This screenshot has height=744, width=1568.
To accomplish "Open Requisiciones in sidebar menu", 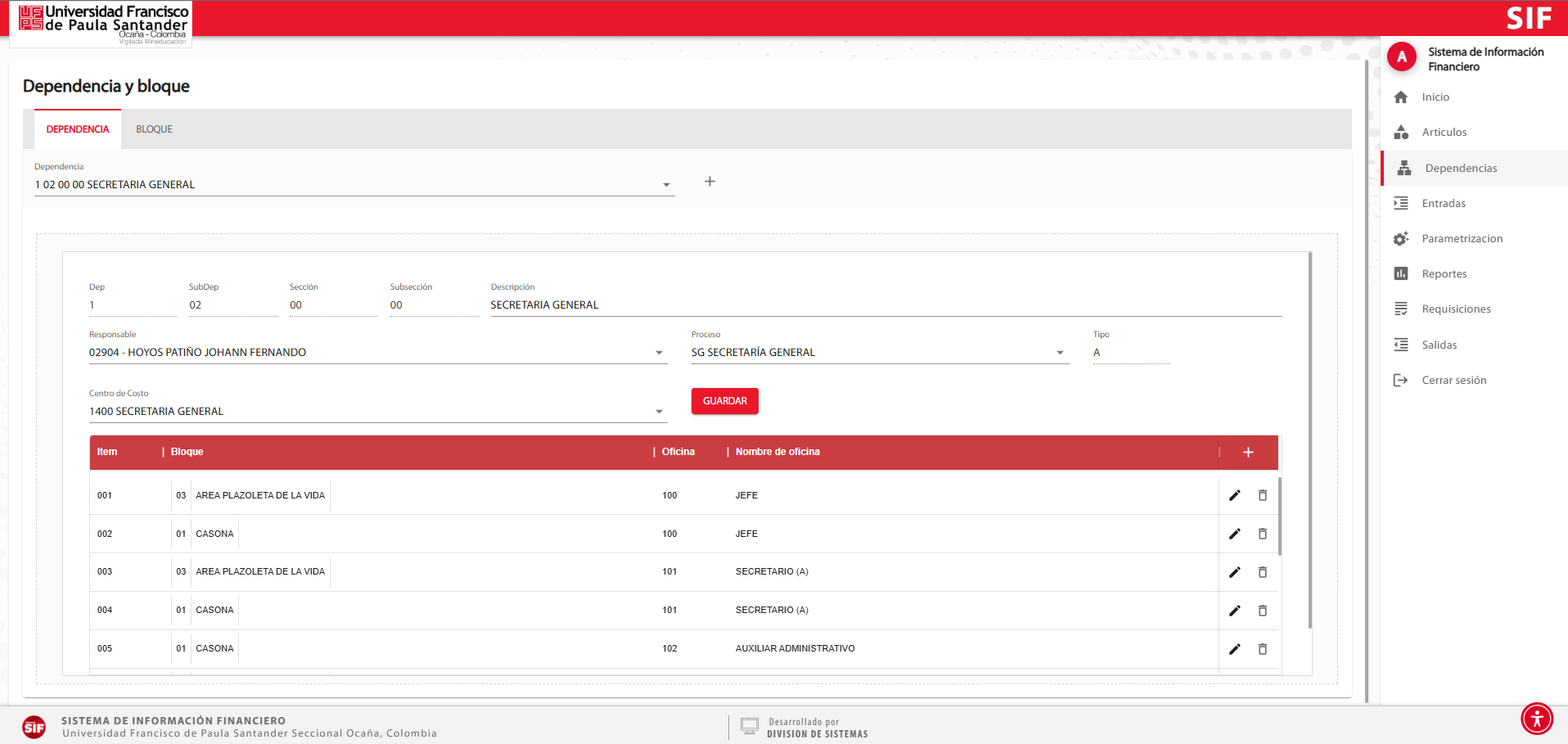I will coord(1474,309).
